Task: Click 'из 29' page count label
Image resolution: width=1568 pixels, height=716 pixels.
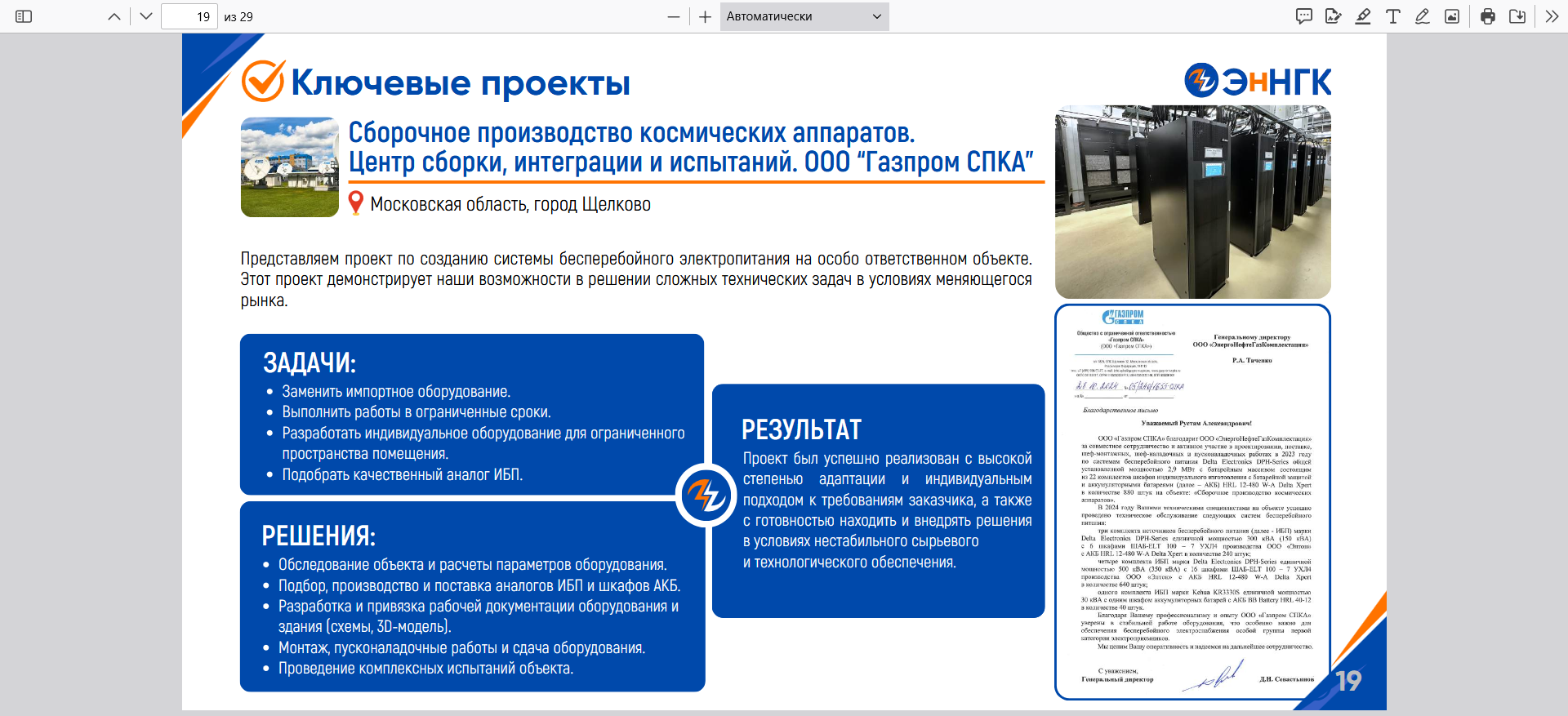Action: pos(238,16)
